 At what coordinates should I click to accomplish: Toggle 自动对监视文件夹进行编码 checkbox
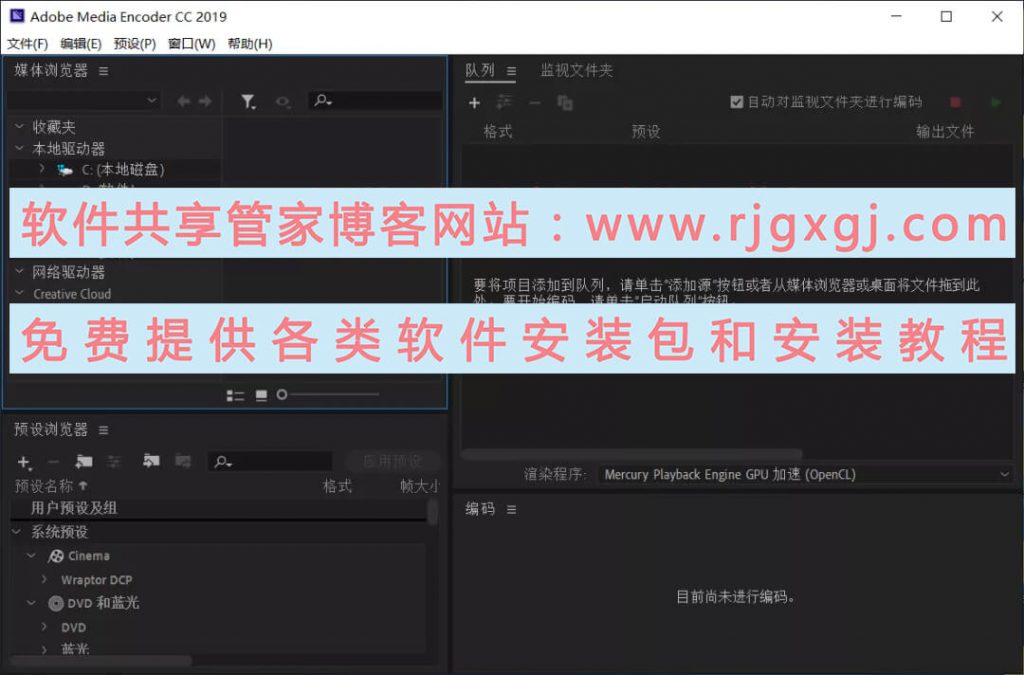(x=737, y=102)
